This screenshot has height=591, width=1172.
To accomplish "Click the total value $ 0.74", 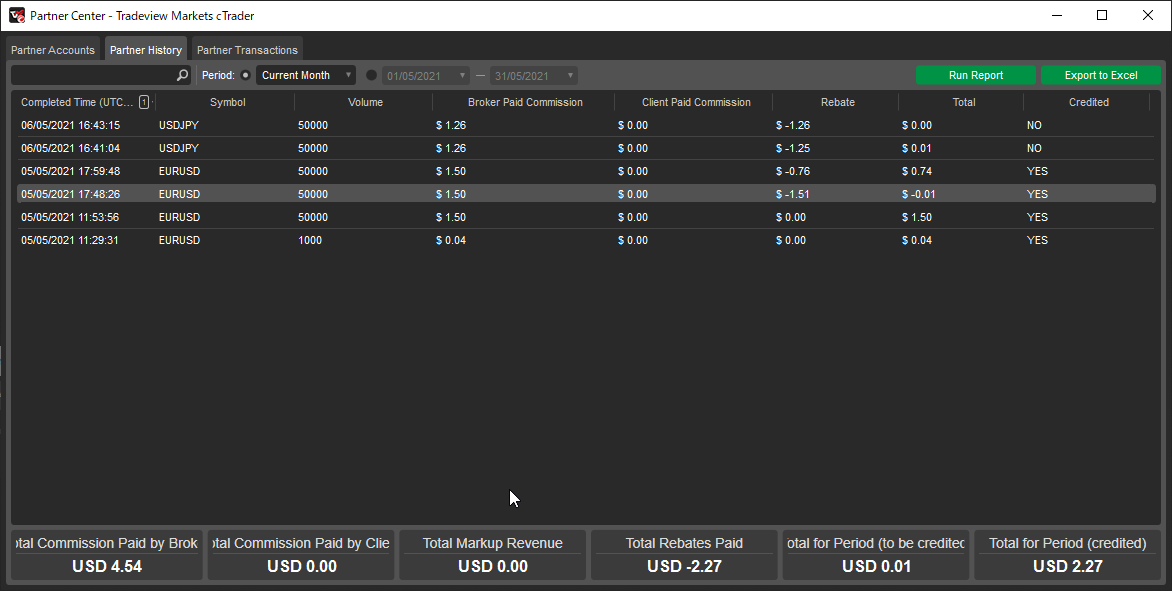I will [917, 171].
